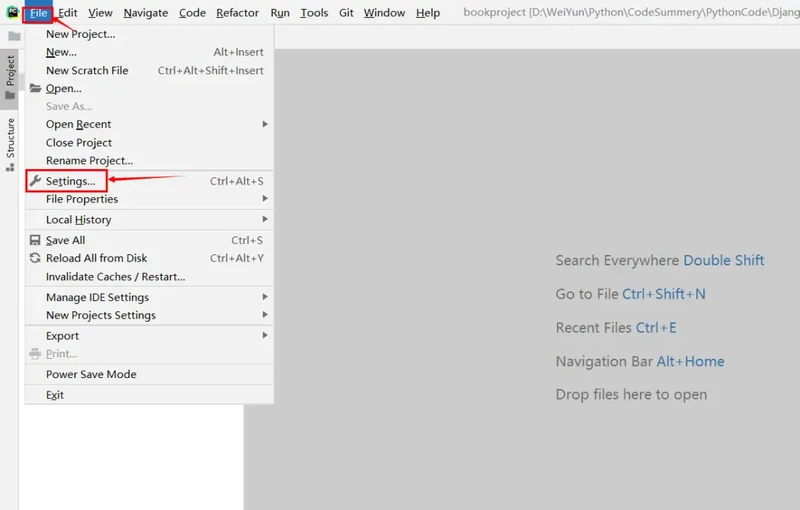
Task: Choose New Project... from the File menu
Action: click(x=80, y=34)
